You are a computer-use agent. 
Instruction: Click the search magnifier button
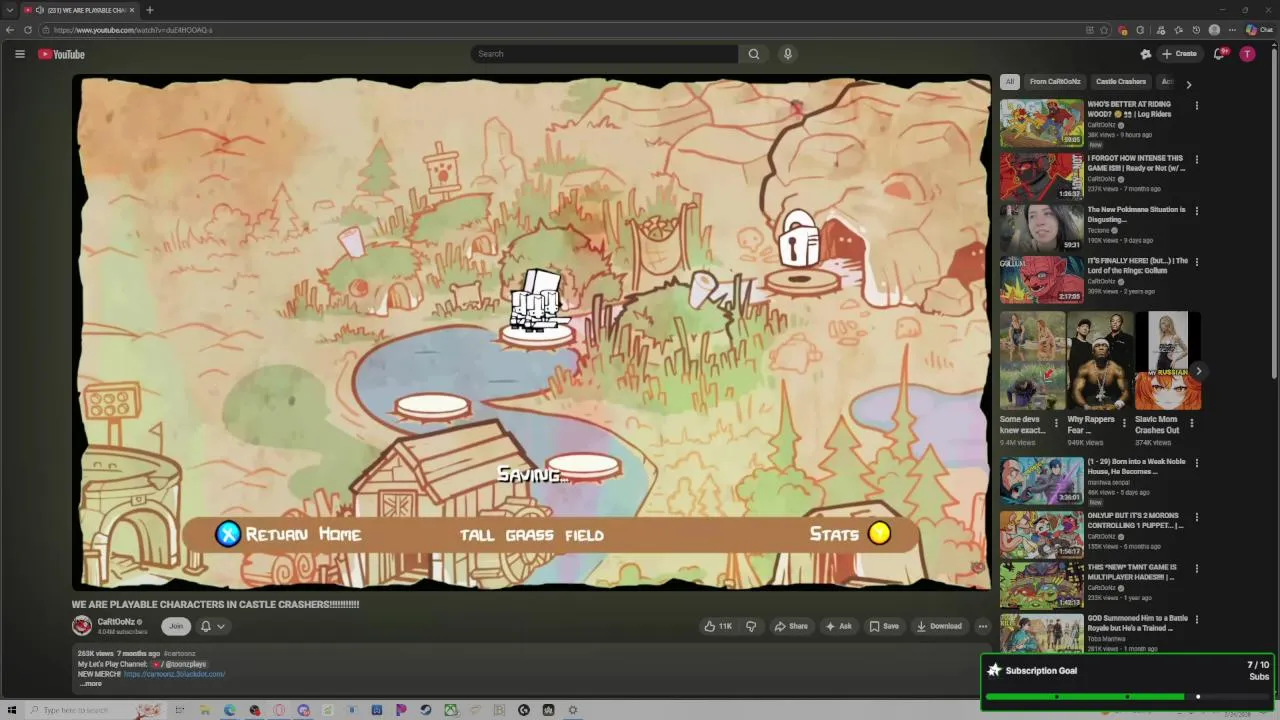pos(753,54)
